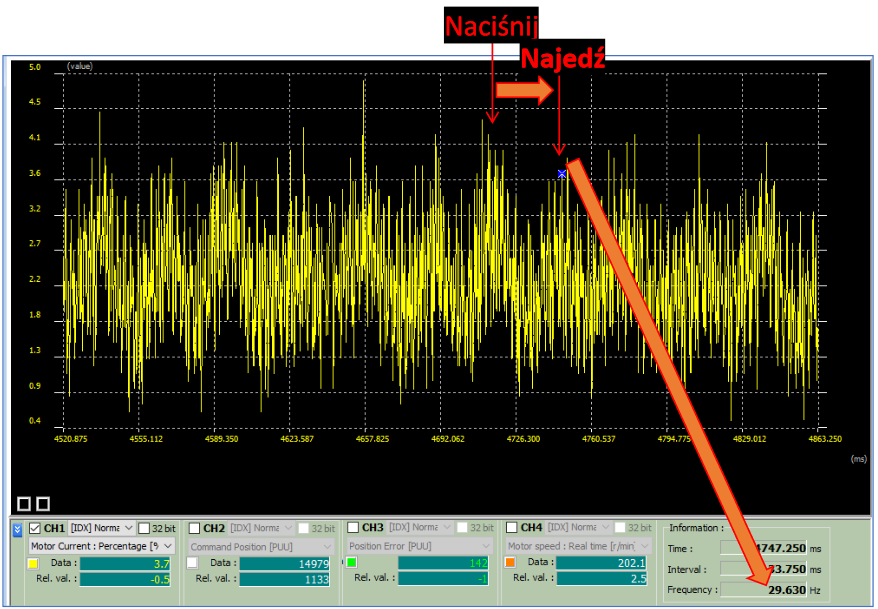878x609 pixels.
Task: Enable the CH2 channel checkbox
Action: click(194, 528)
